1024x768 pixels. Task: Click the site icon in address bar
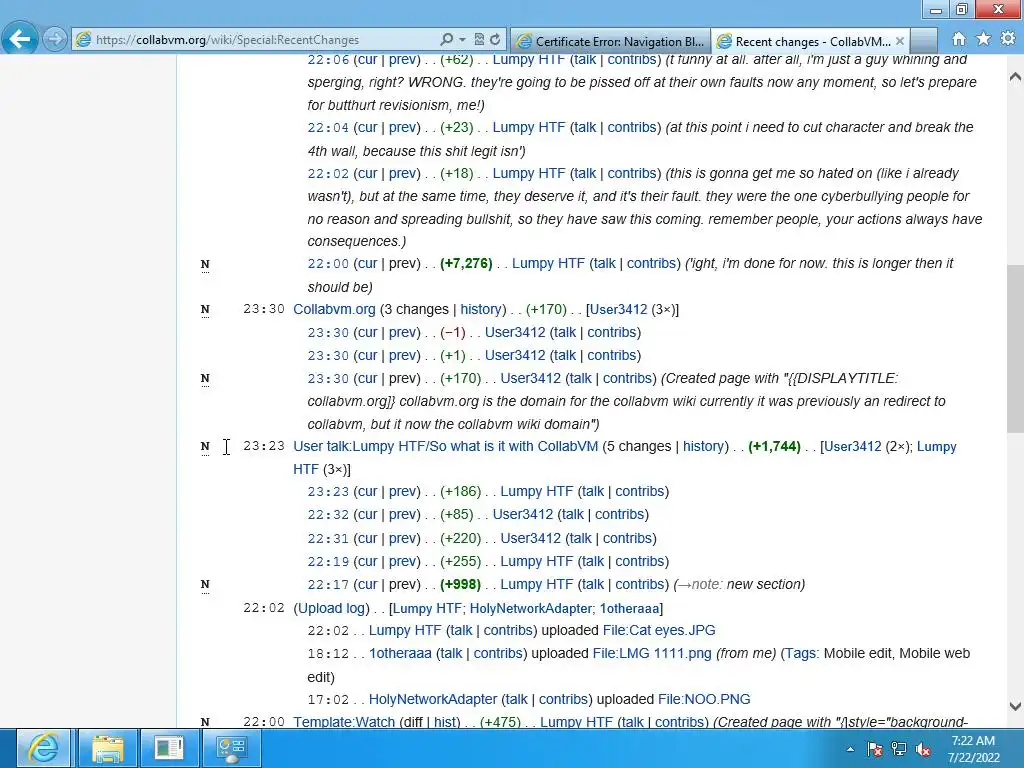click(84, 39)
